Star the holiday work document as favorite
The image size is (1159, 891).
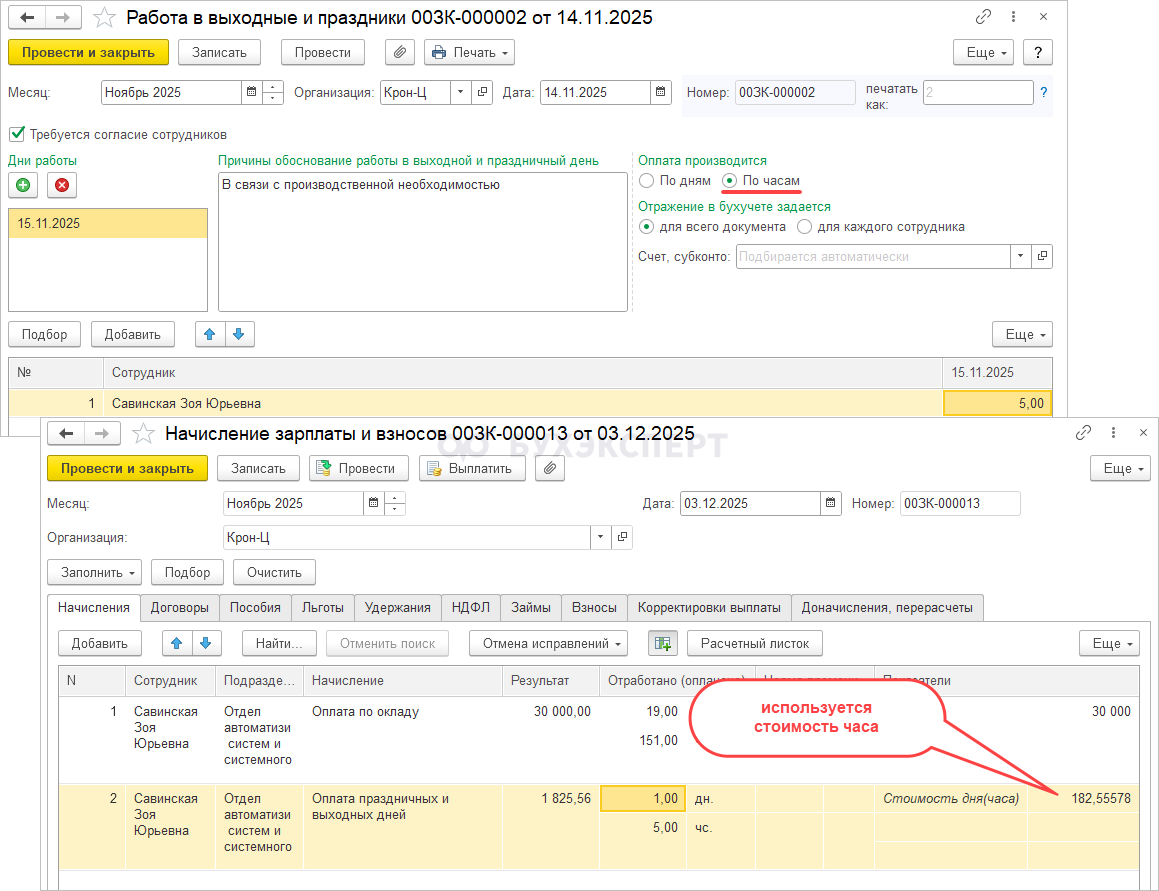click(x=104, y=18)
